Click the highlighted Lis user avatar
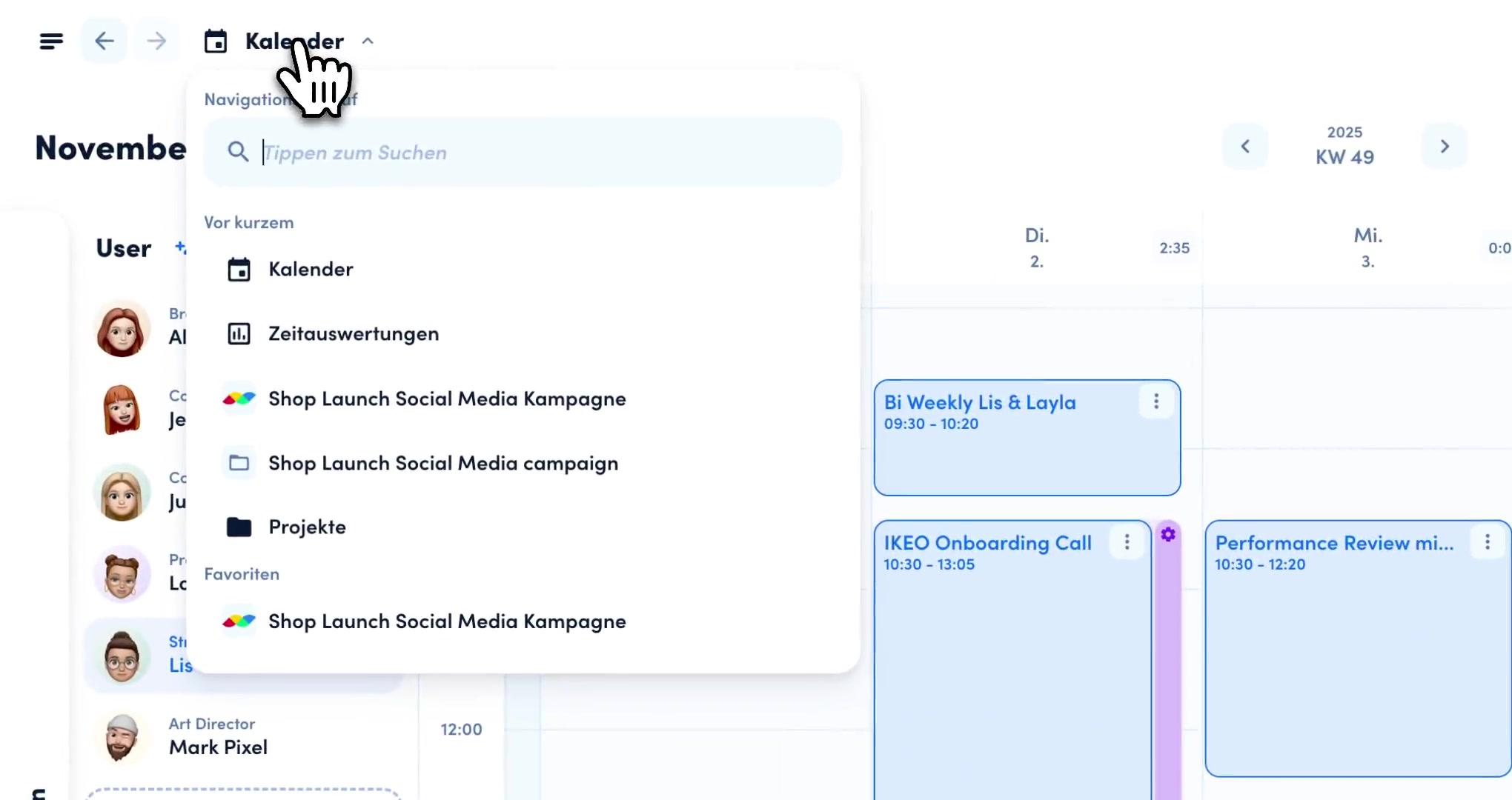The width and height of the screenshot is (1512, 800). click(x=122, y=656)
